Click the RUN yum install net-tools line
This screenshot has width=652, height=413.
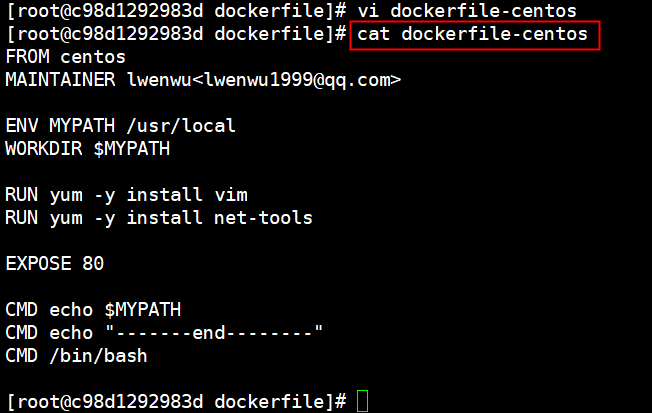pyautogui.click(x=159, y=218)
